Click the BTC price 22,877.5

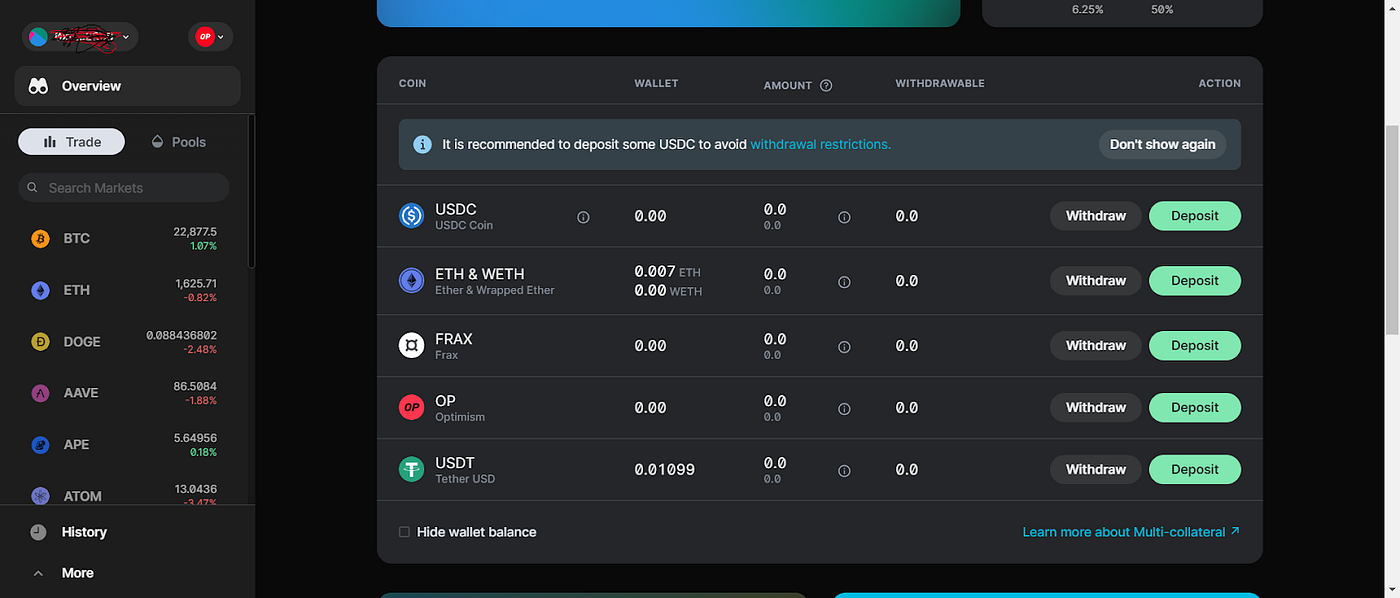coord(195,232)
